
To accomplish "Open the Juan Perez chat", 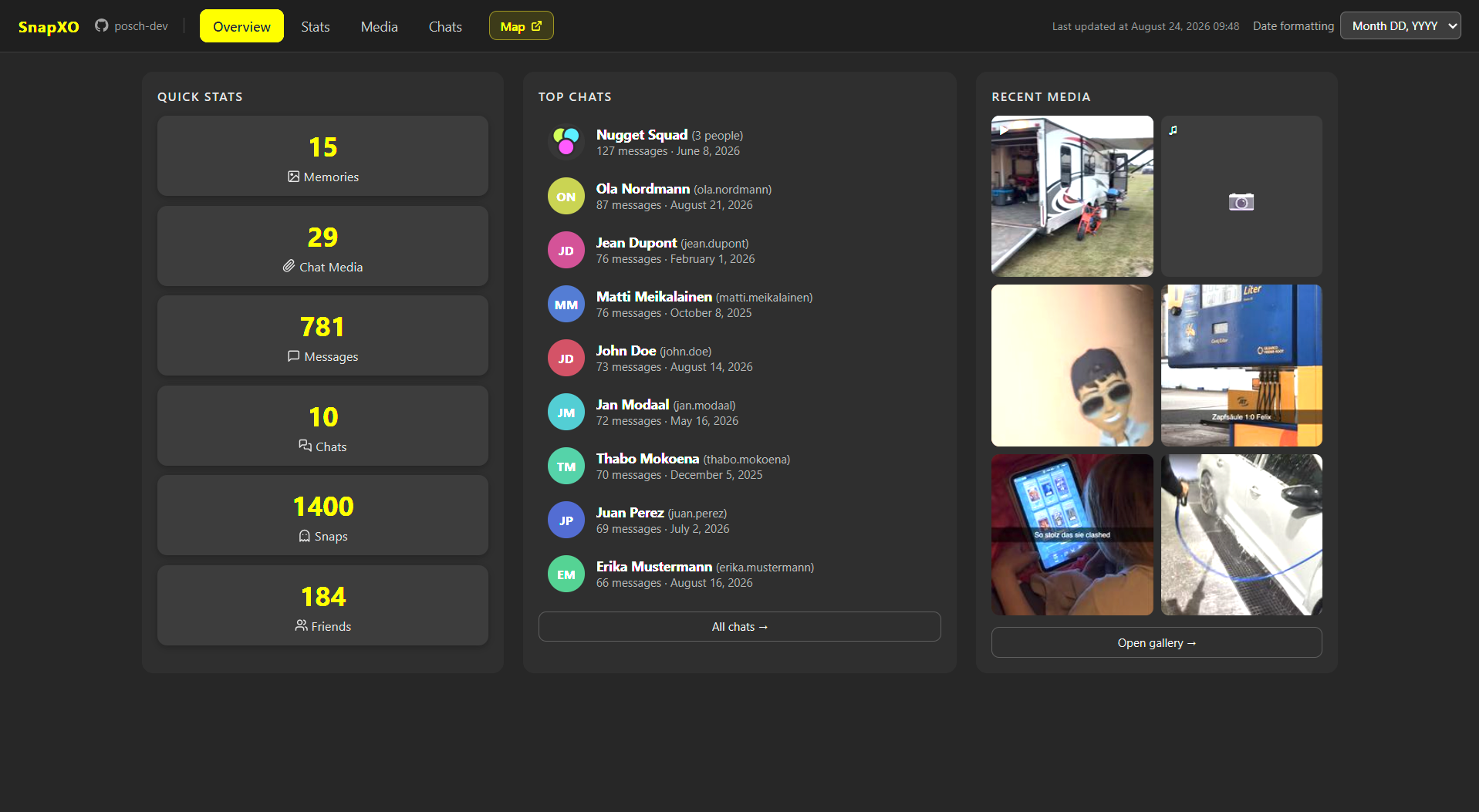I will click(740, 521).
